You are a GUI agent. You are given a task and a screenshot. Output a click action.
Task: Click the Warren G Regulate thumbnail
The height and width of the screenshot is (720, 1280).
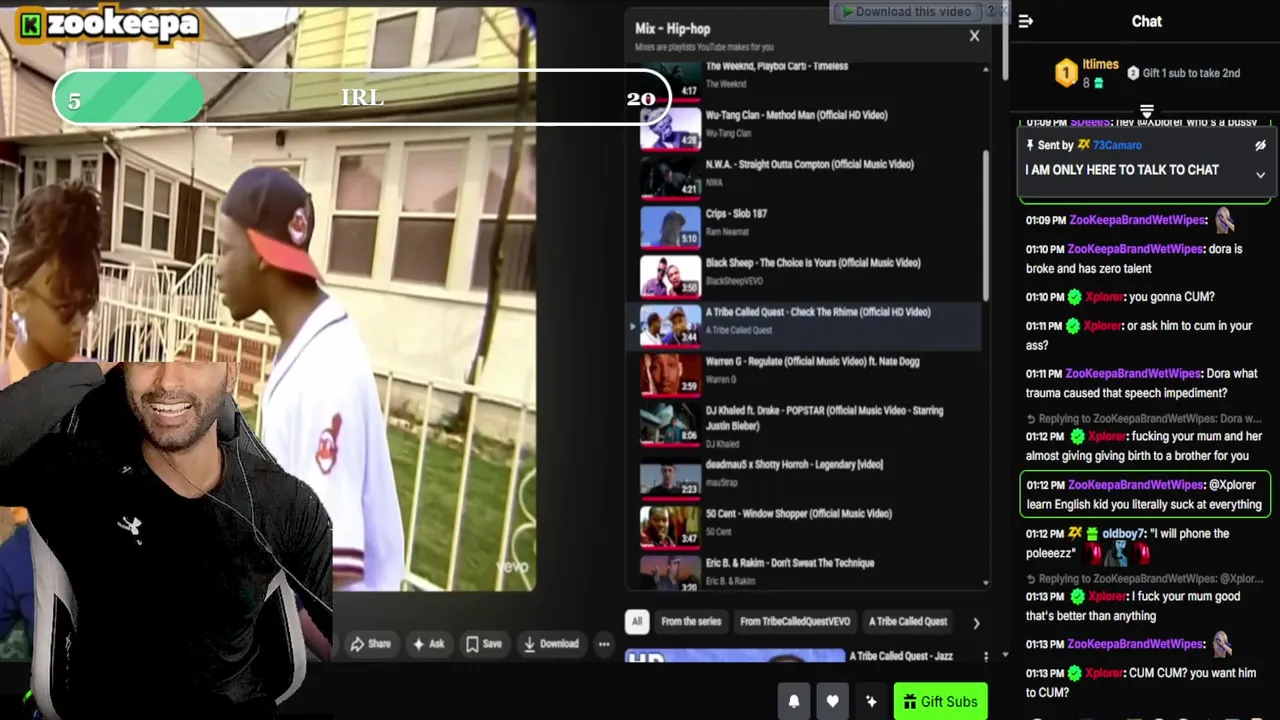coord(670,374)
